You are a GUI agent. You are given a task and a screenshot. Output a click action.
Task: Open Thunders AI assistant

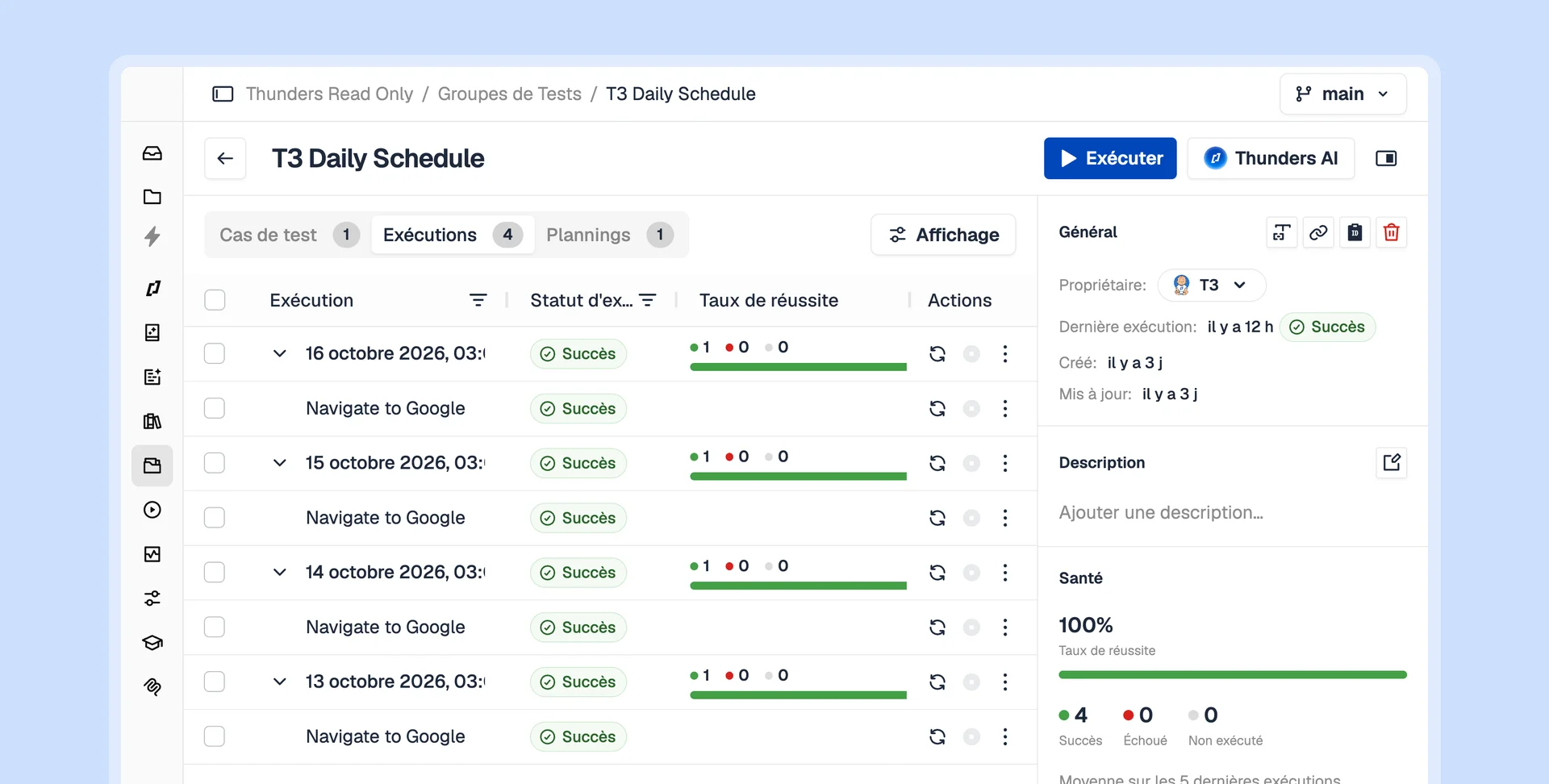1271,158
